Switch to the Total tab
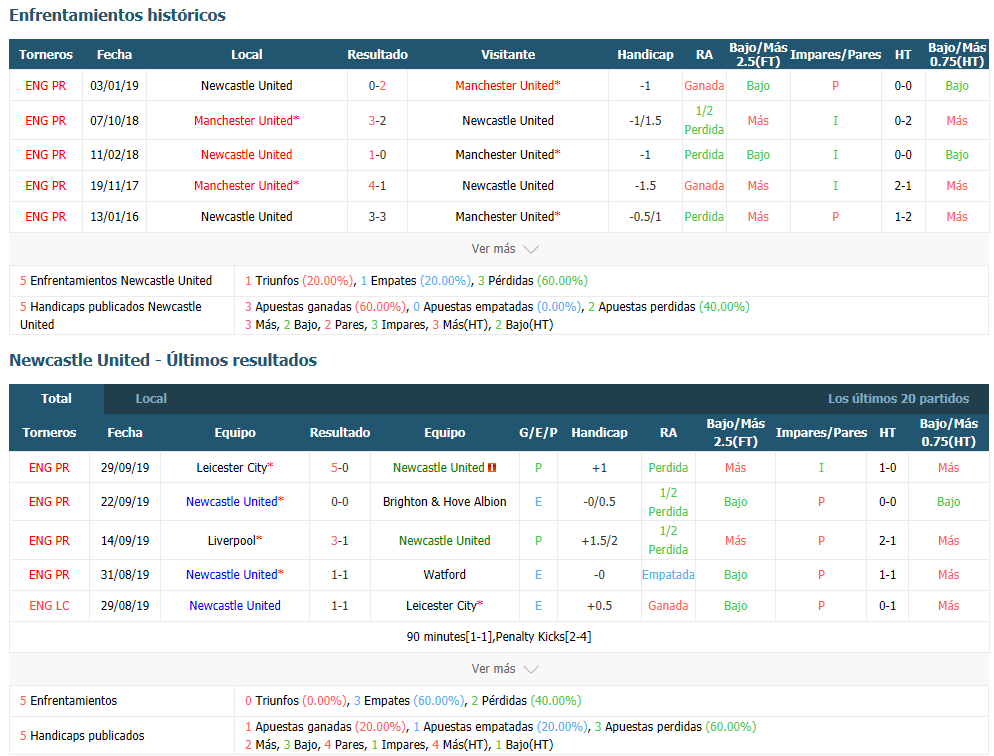994x756 pixels. [x=56, y=399]
